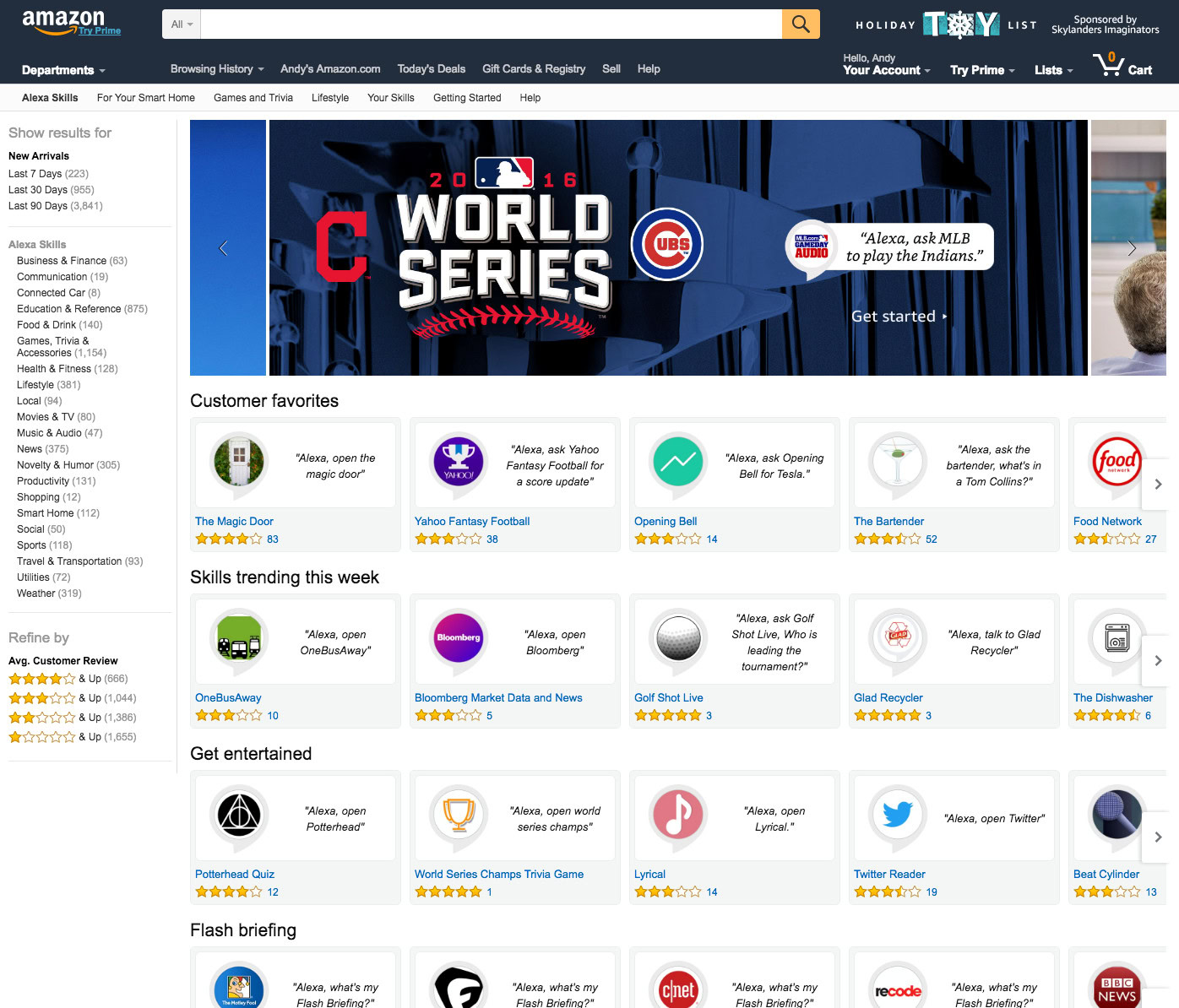Go to For Your Smart Home
This screenshot has width=1179, height=1008.
coord(146,98)
